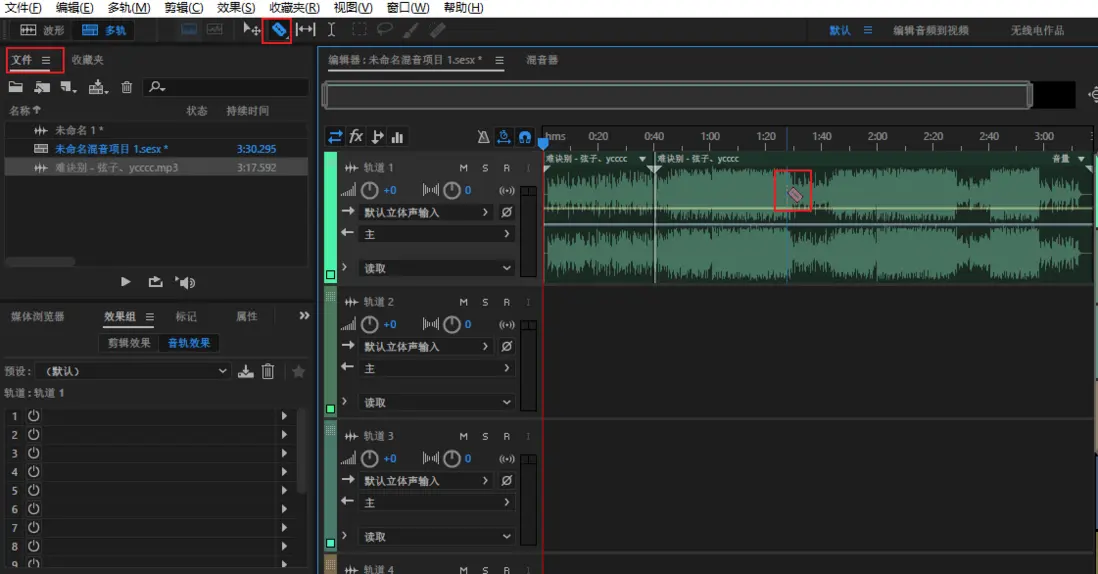
Task: Solo Track 1 with S button
Action: (485, 168)
